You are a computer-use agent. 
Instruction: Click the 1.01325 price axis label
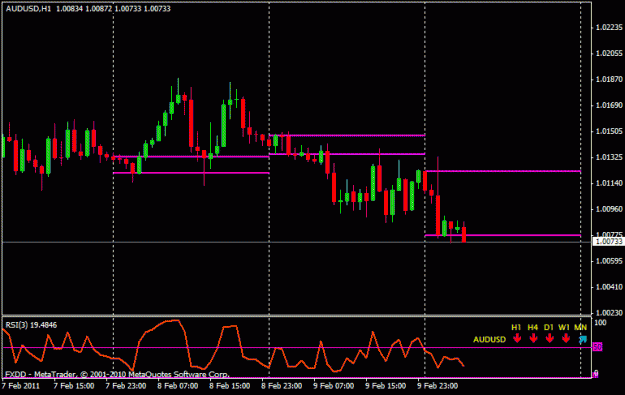[609, 157]
